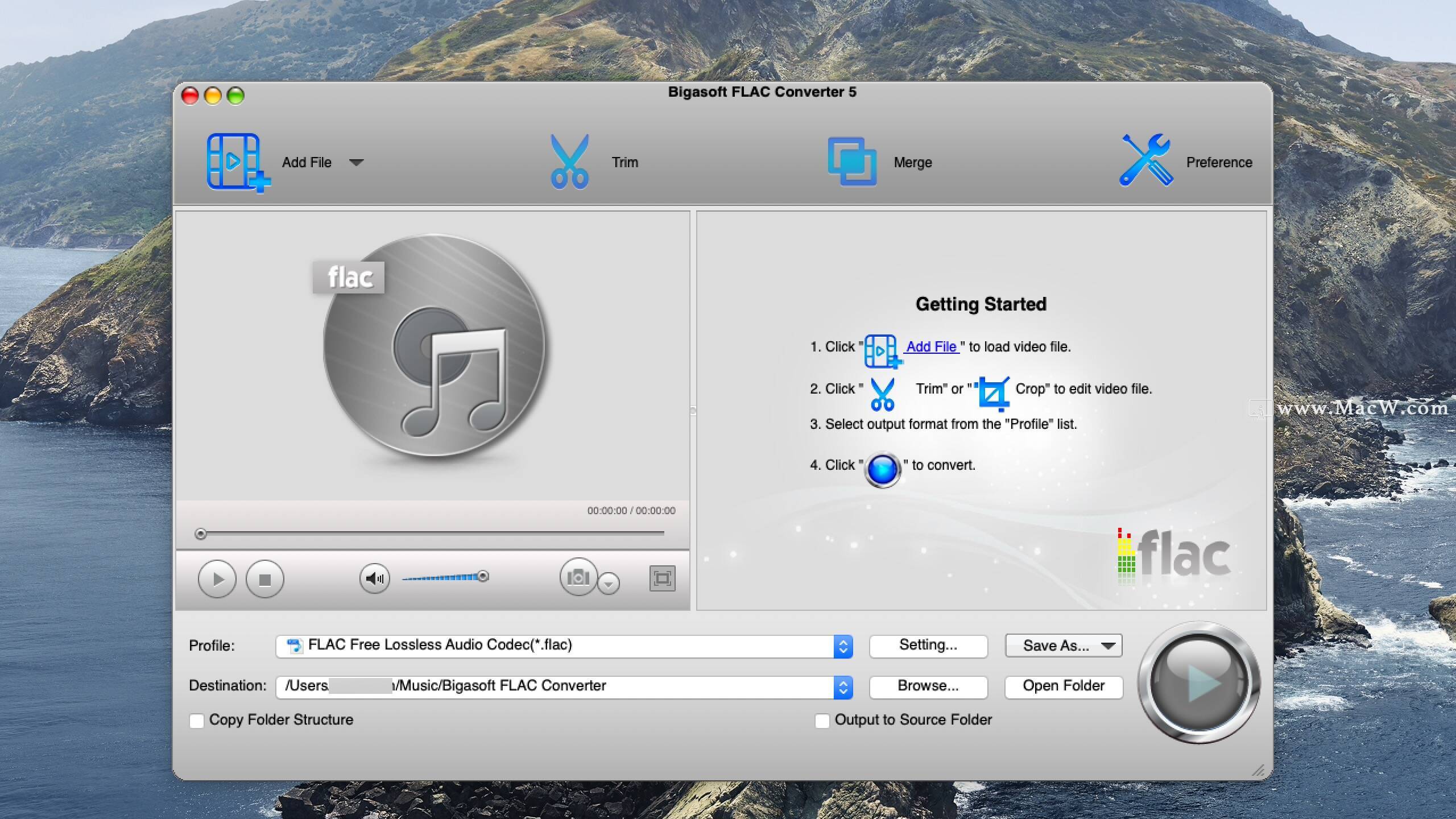Toggle full screen preview icon
This screenshot has width=1456, height=819.
(x=662, y=579)
